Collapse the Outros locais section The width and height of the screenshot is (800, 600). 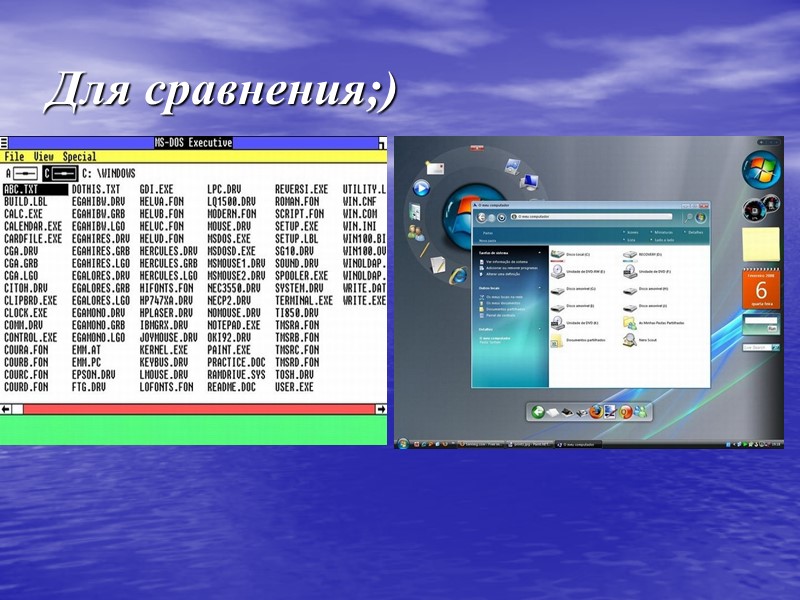pyautogui.click(x=540, y=288)
